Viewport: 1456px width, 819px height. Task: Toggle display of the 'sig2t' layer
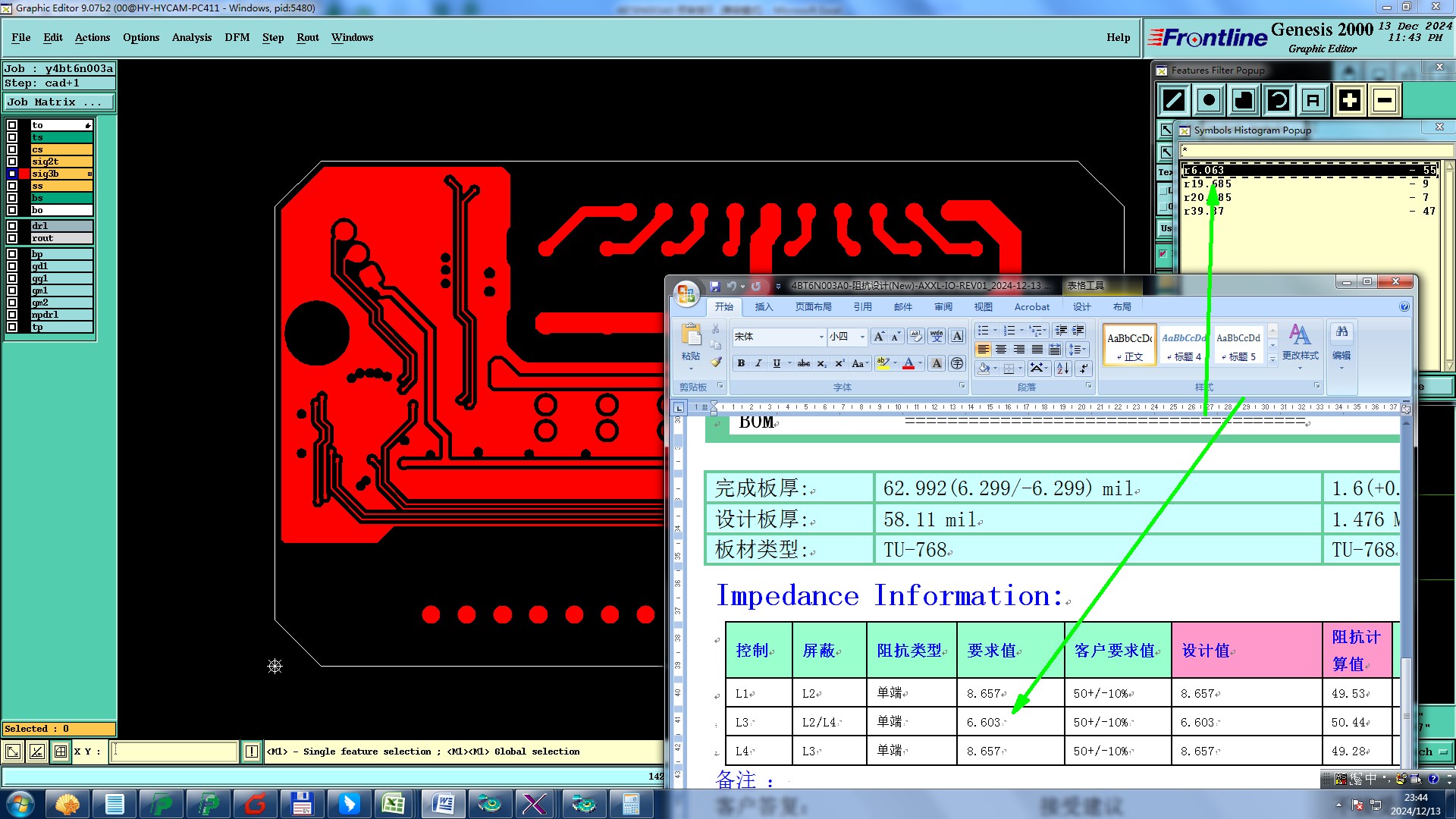pos(12,162)
